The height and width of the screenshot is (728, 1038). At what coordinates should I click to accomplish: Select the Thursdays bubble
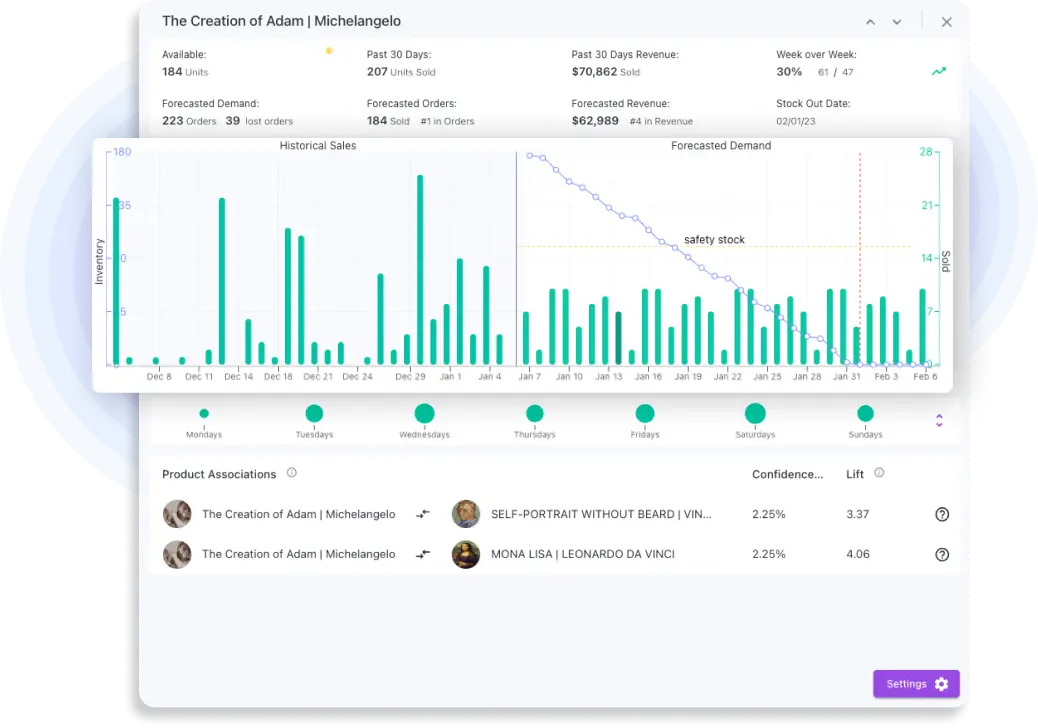535,414
